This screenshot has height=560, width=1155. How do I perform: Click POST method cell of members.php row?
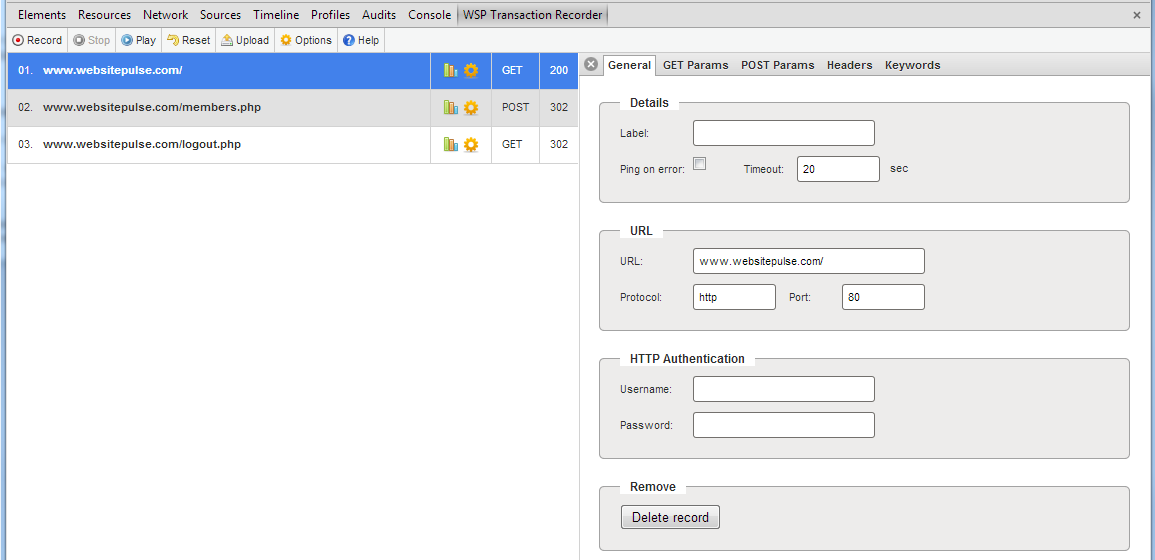tap(516, 108)
